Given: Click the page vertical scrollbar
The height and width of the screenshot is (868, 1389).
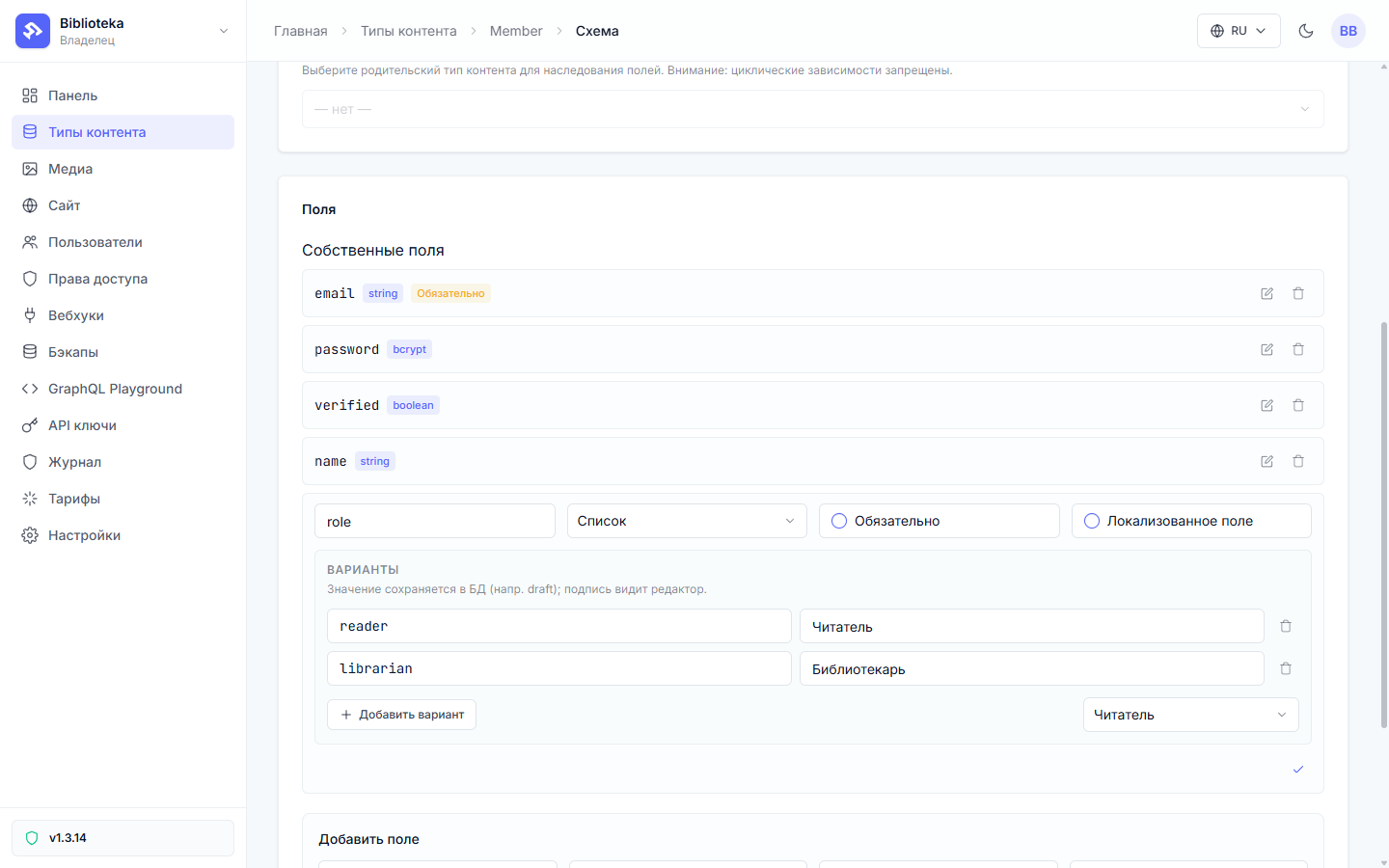Looking at the screenshot, I should (x=1384, y=525).
